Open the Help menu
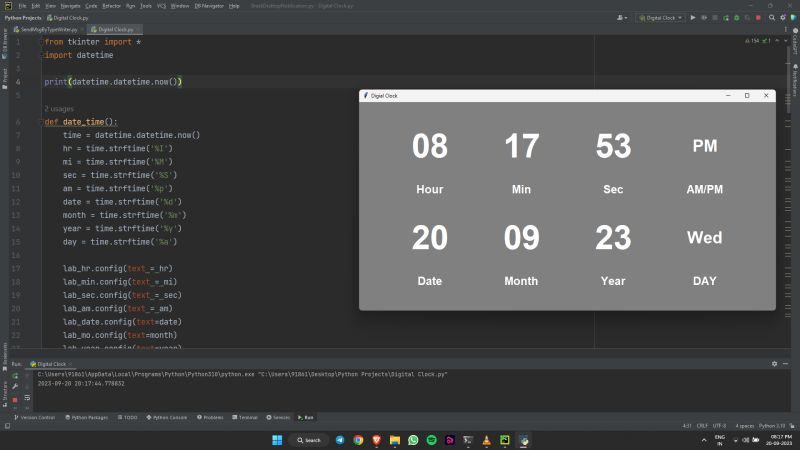Screen dimensions: 800x450 pyautogui.click(x=234, y=6)
